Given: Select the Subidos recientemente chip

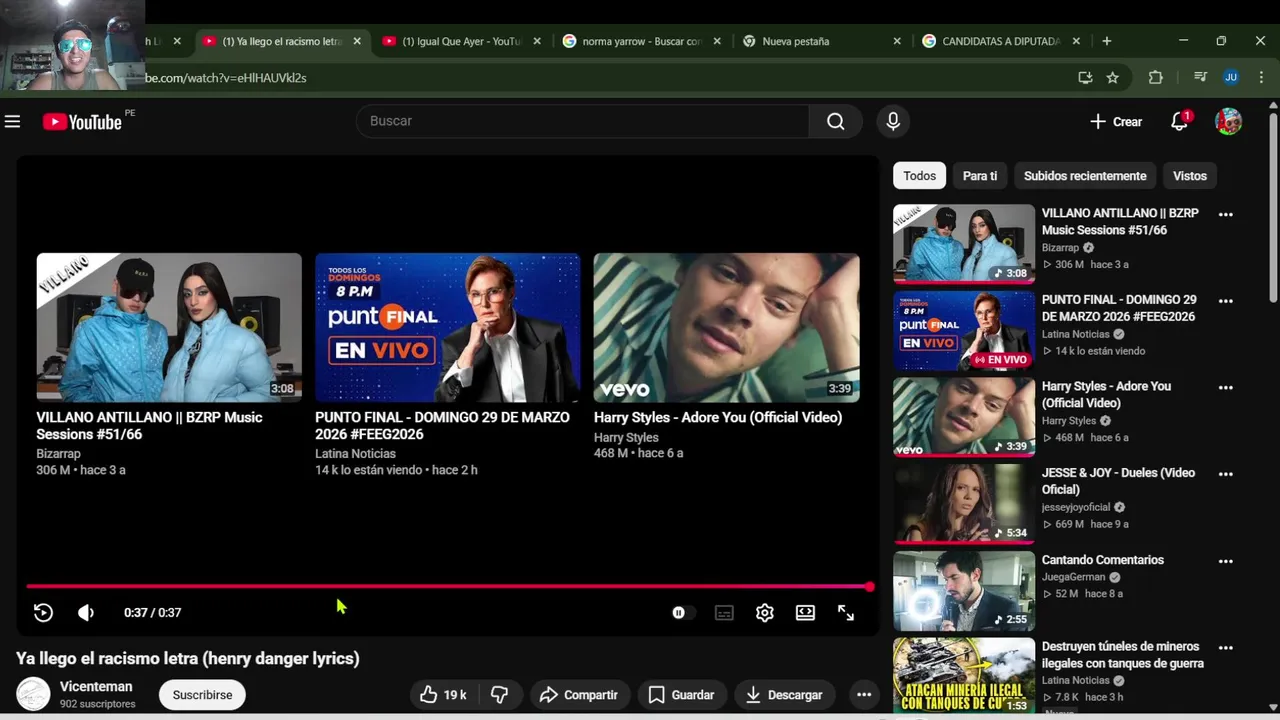Looking at the screenshot, I should (x=1085, y=176).
